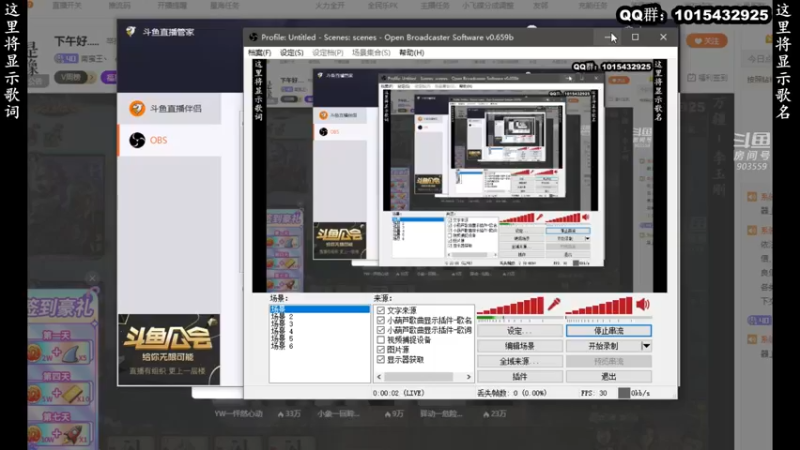Click the sources list horizontal scrollbar thumb
800x450 pixels.
418,377
